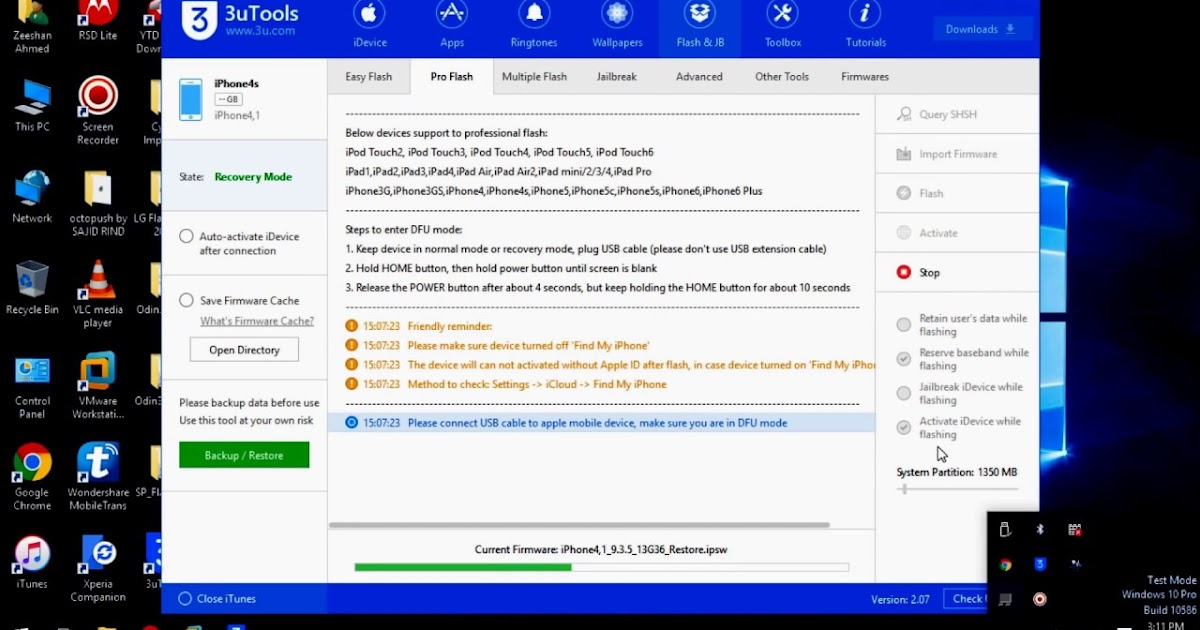Switch to Easy Flash tab

click(369, 77)
